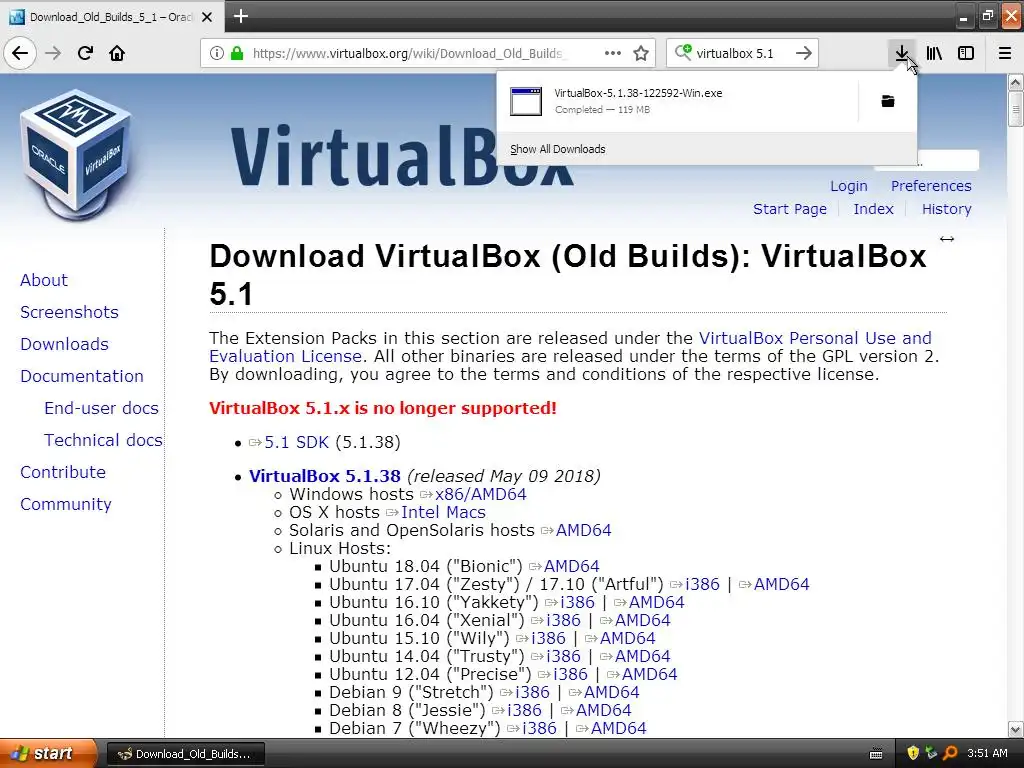Image resolution: width=1024 pixels, height=768 pixels.
Task: Download Ubuntu 18.04 Bionic AMD64 package
Action: 571,566
